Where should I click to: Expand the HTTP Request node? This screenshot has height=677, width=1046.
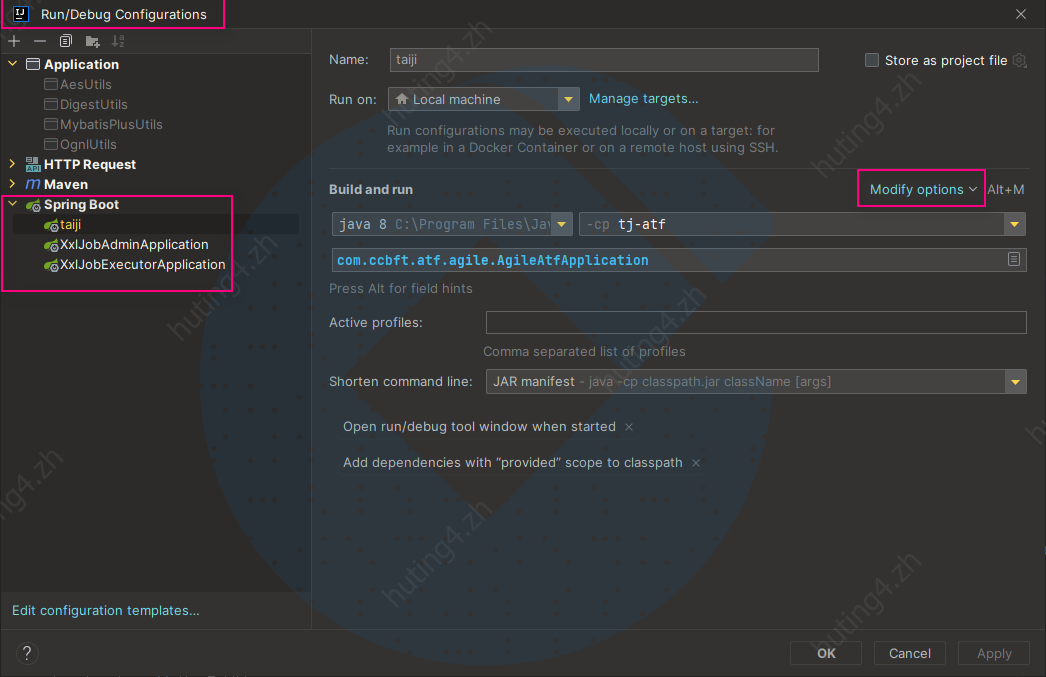coord(13,163)
